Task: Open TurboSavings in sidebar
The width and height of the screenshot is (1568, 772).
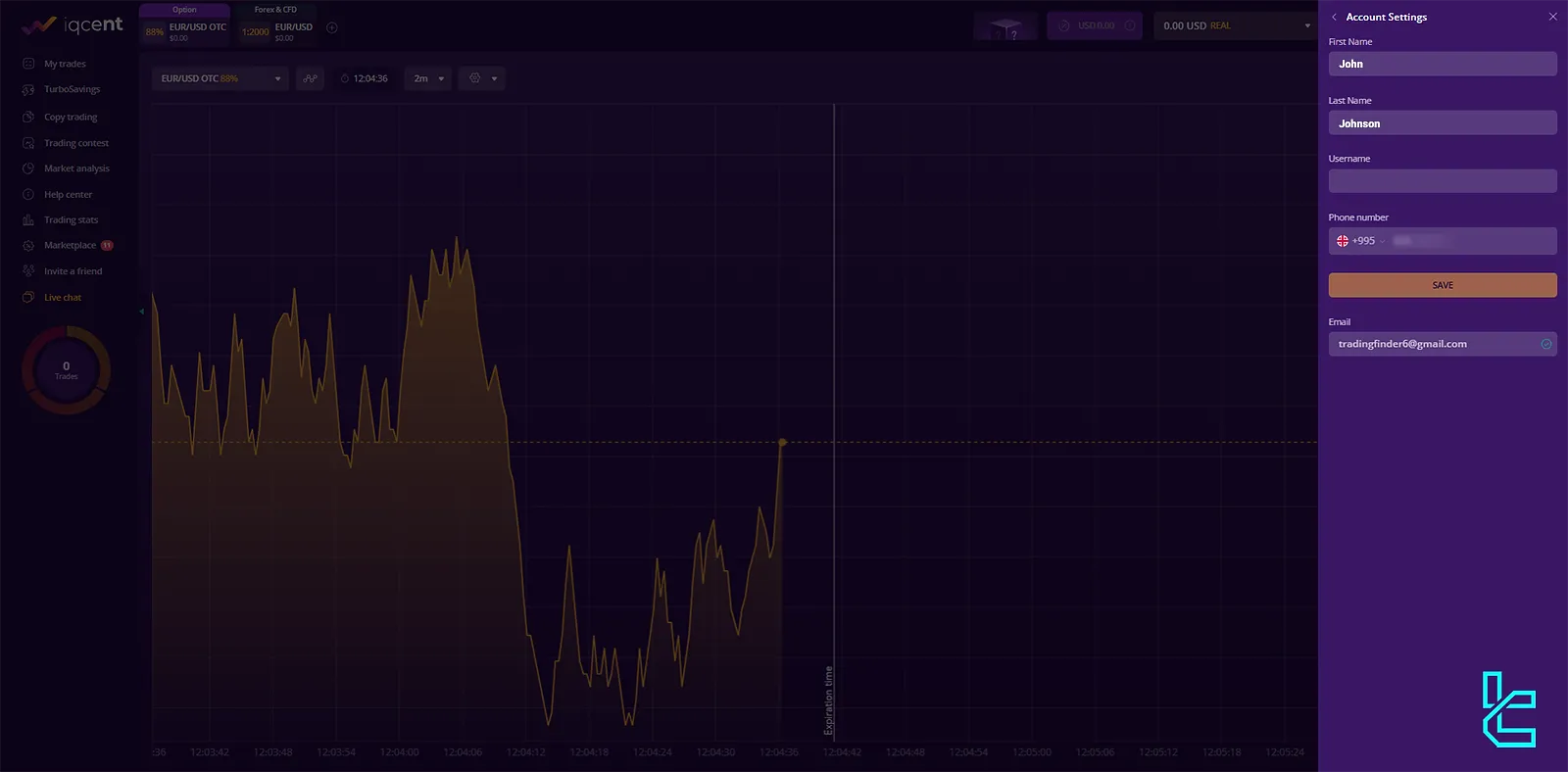Action: pyautogui.click(x=72, y=89)
